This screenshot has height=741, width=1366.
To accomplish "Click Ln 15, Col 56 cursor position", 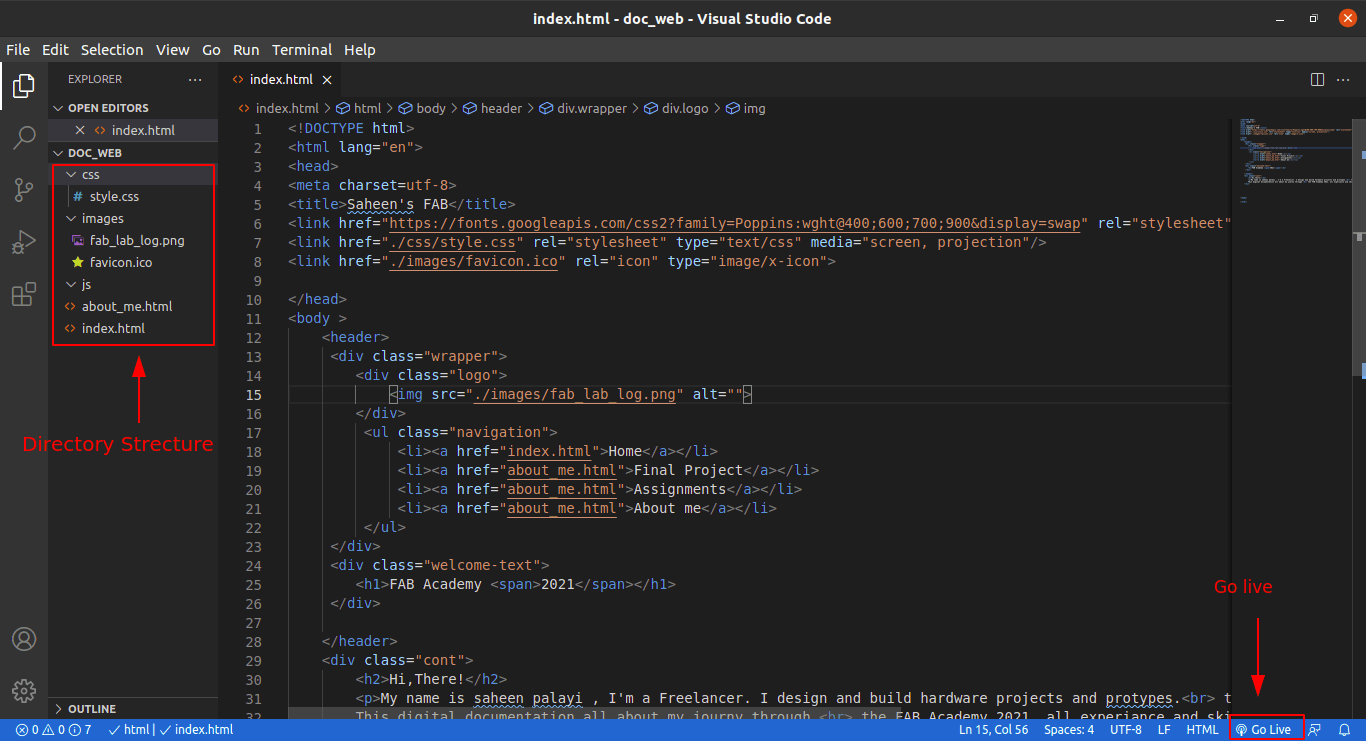I will (993, 730).
